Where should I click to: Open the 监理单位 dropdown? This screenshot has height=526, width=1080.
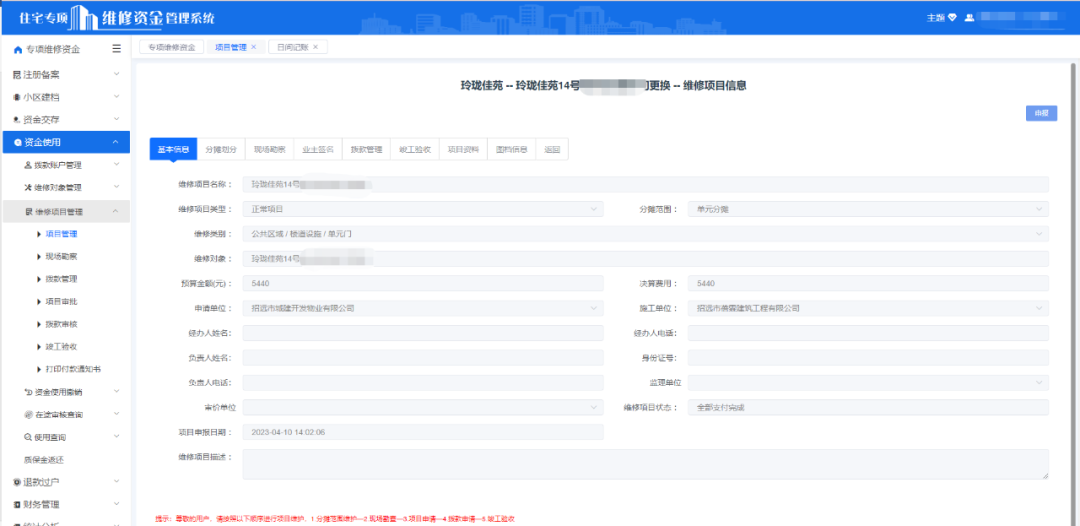click(x=868, y=383)
